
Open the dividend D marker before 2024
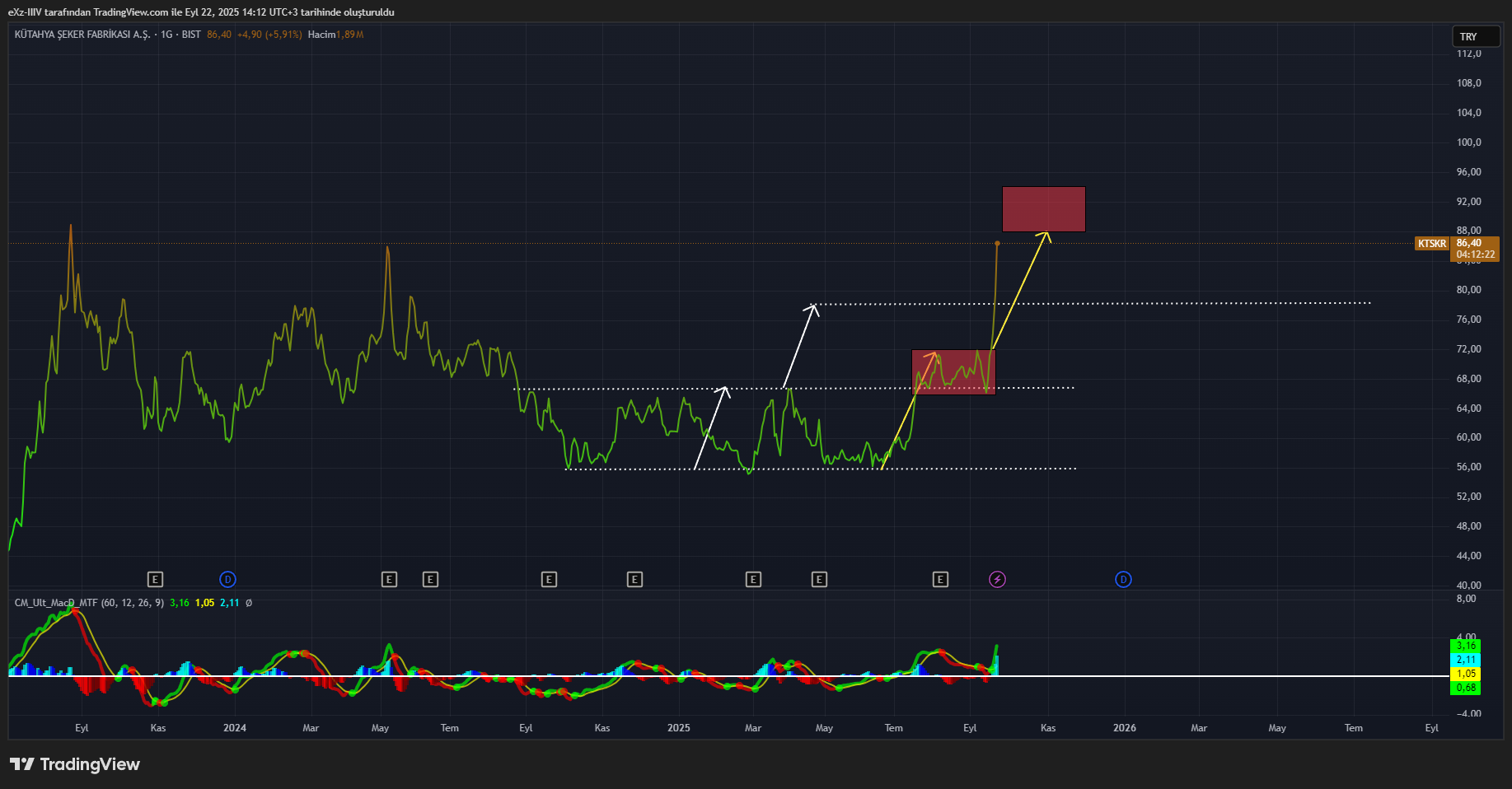pyautogui.click(x=228, y=579)
